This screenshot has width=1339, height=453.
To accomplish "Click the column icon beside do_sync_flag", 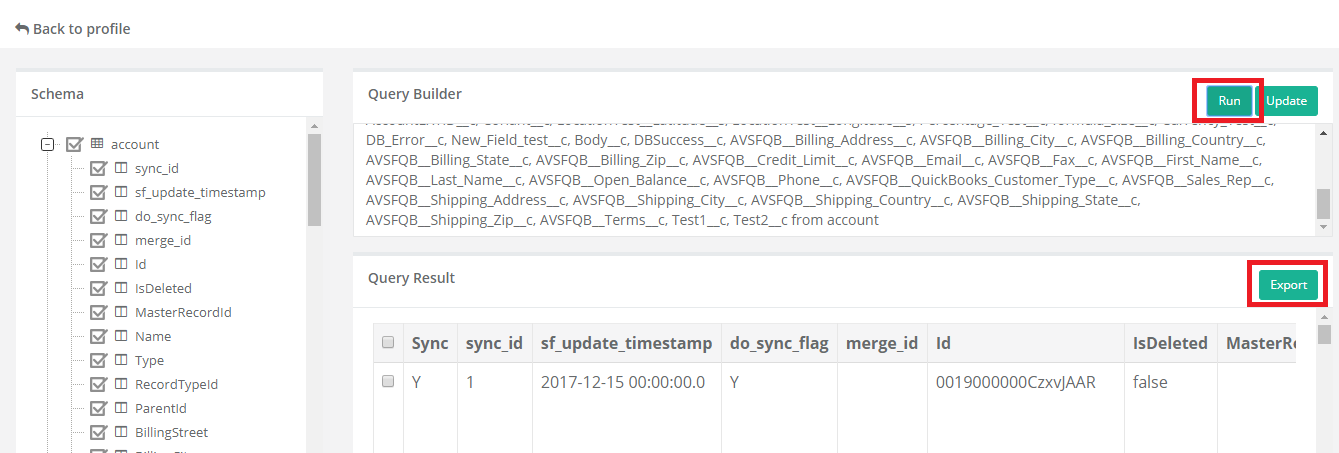I will [x=121, y=216].
